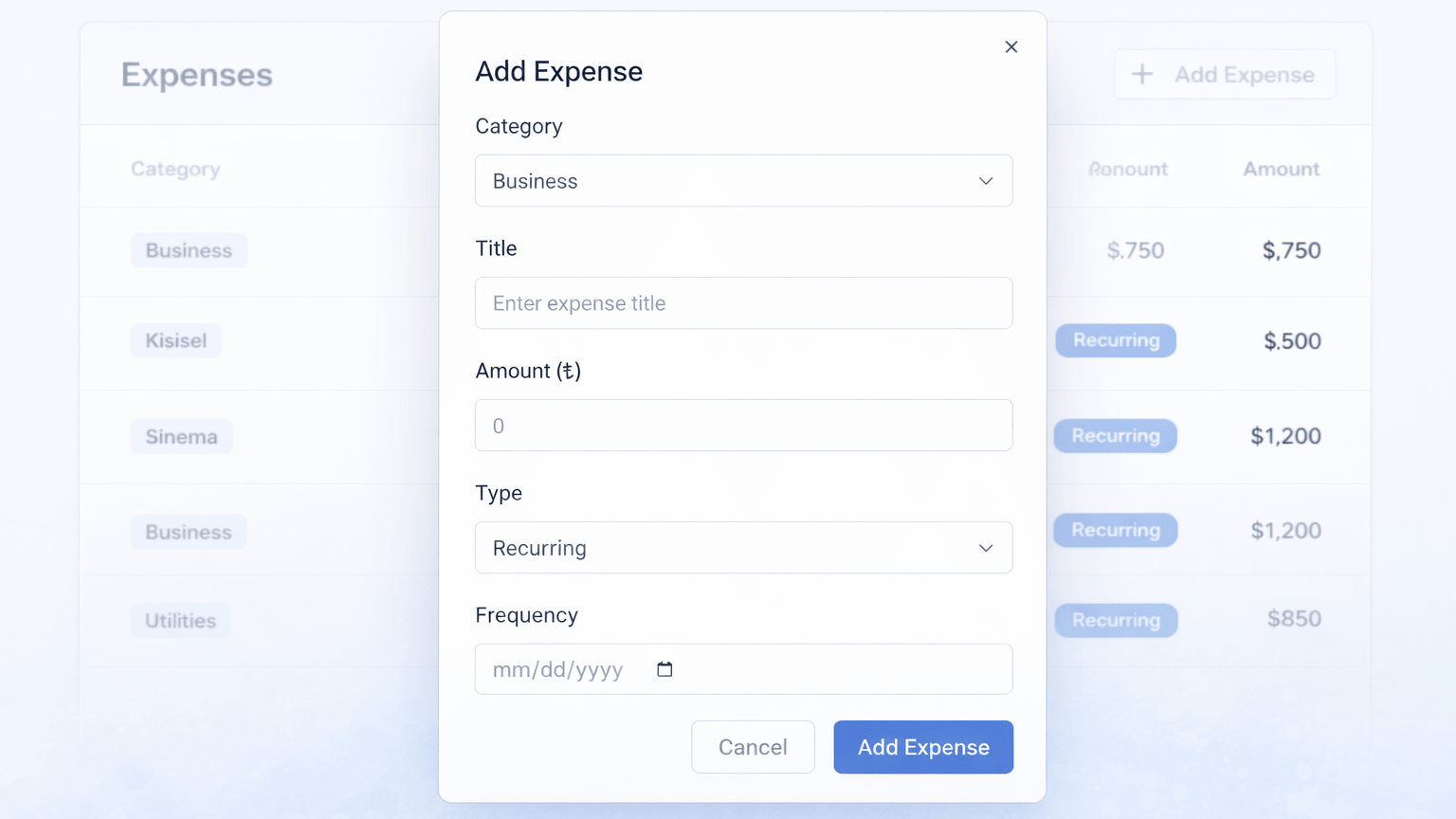
Task: Click the X to dismiss the dialog
Action: (x=1010, y=46)
